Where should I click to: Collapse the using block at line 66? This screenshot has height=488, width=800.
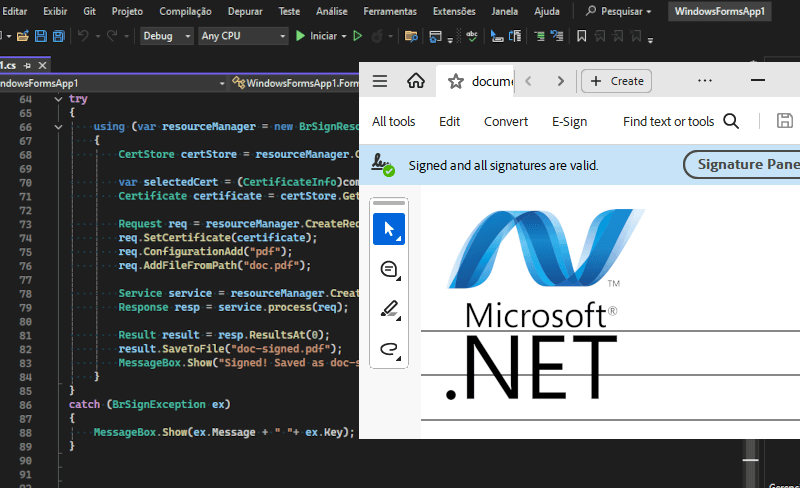(58, 127)
